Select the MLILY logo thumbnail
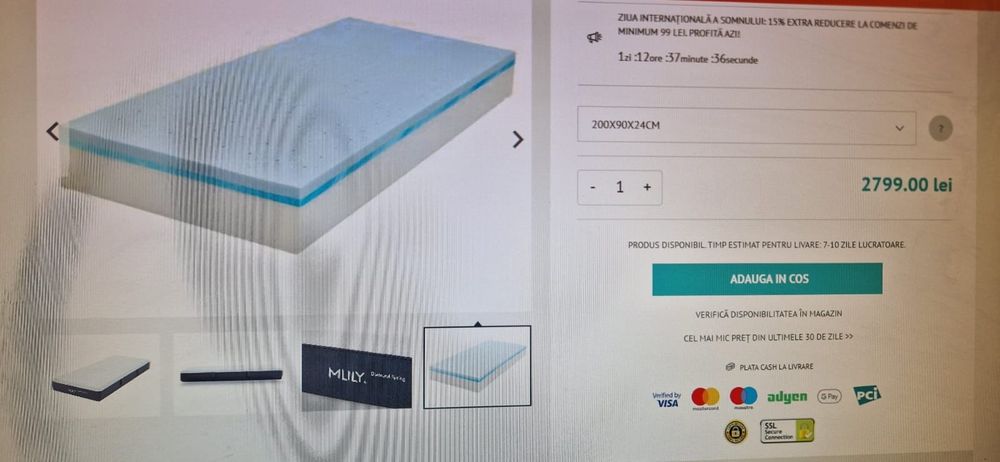The height and width of the screenshot is (462, 1000). pyautogui.click(x=357, y=375)
